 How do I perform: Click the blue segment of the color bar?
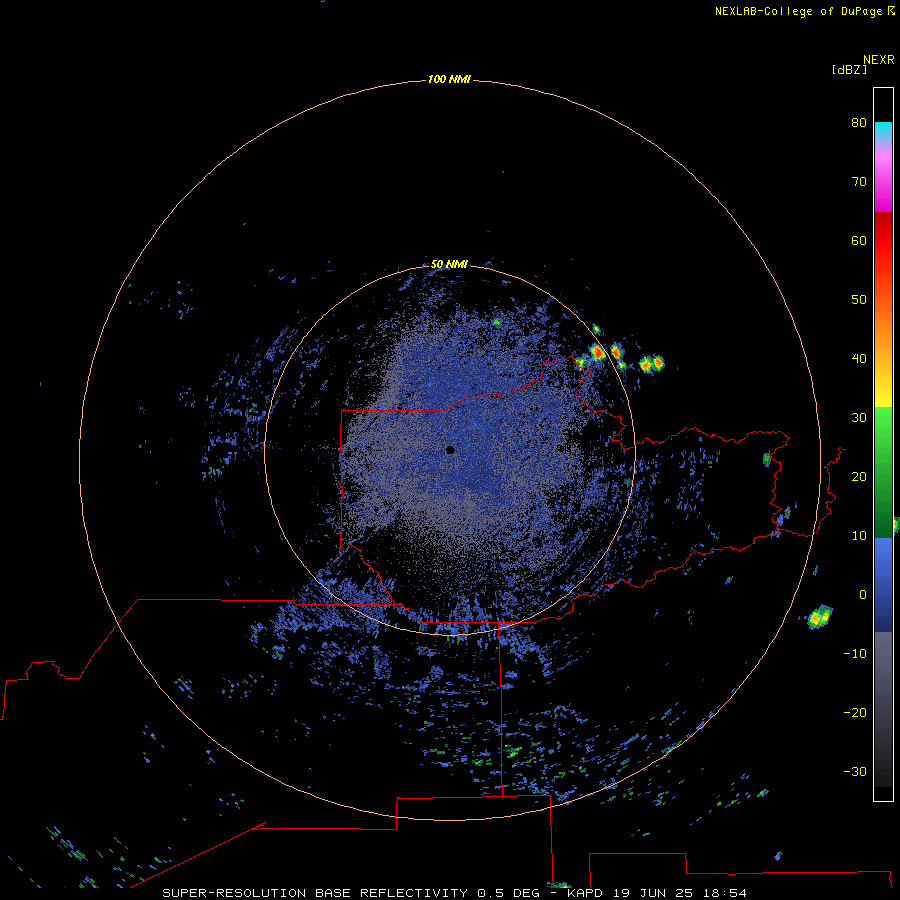tap(883, 583)
